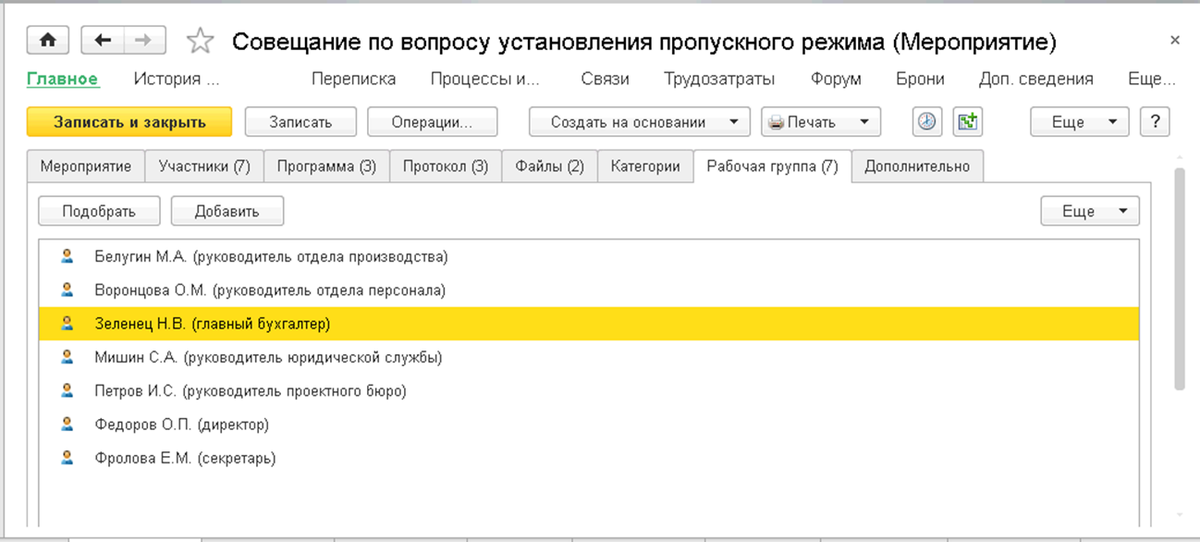Open the toolbar Еще dropdown
Screen dimensions: 1200x542
pyautogui.click(x=1080, y=122)
